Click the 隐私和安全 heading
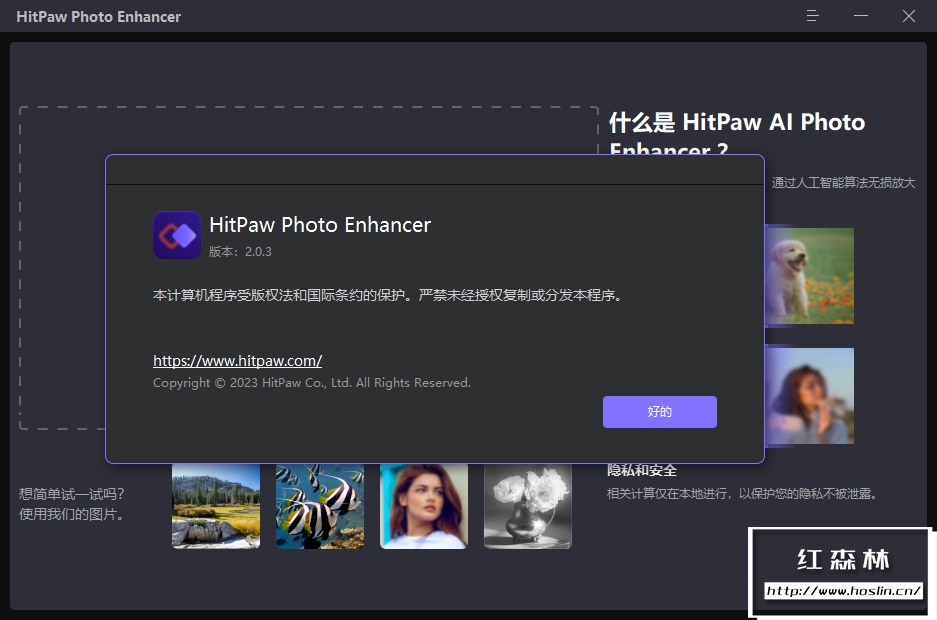937x620 pixels. (x=642, y=471)
